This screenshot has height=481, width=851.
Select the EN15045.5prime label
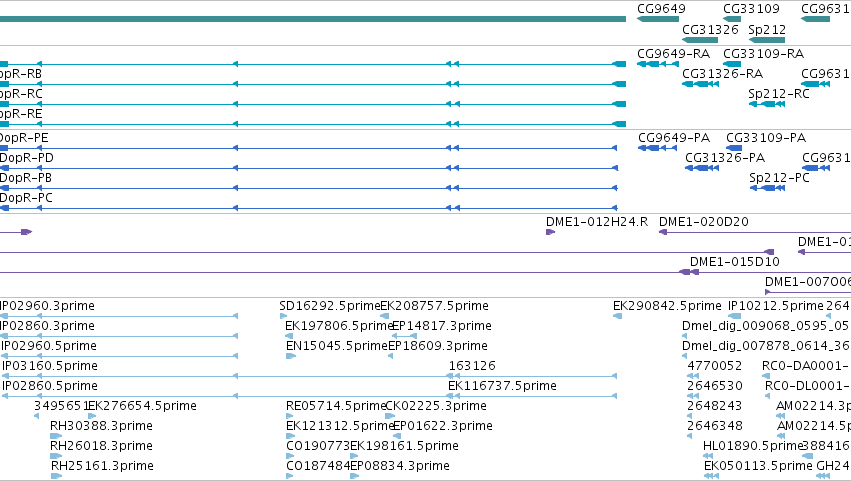[336, 346]
